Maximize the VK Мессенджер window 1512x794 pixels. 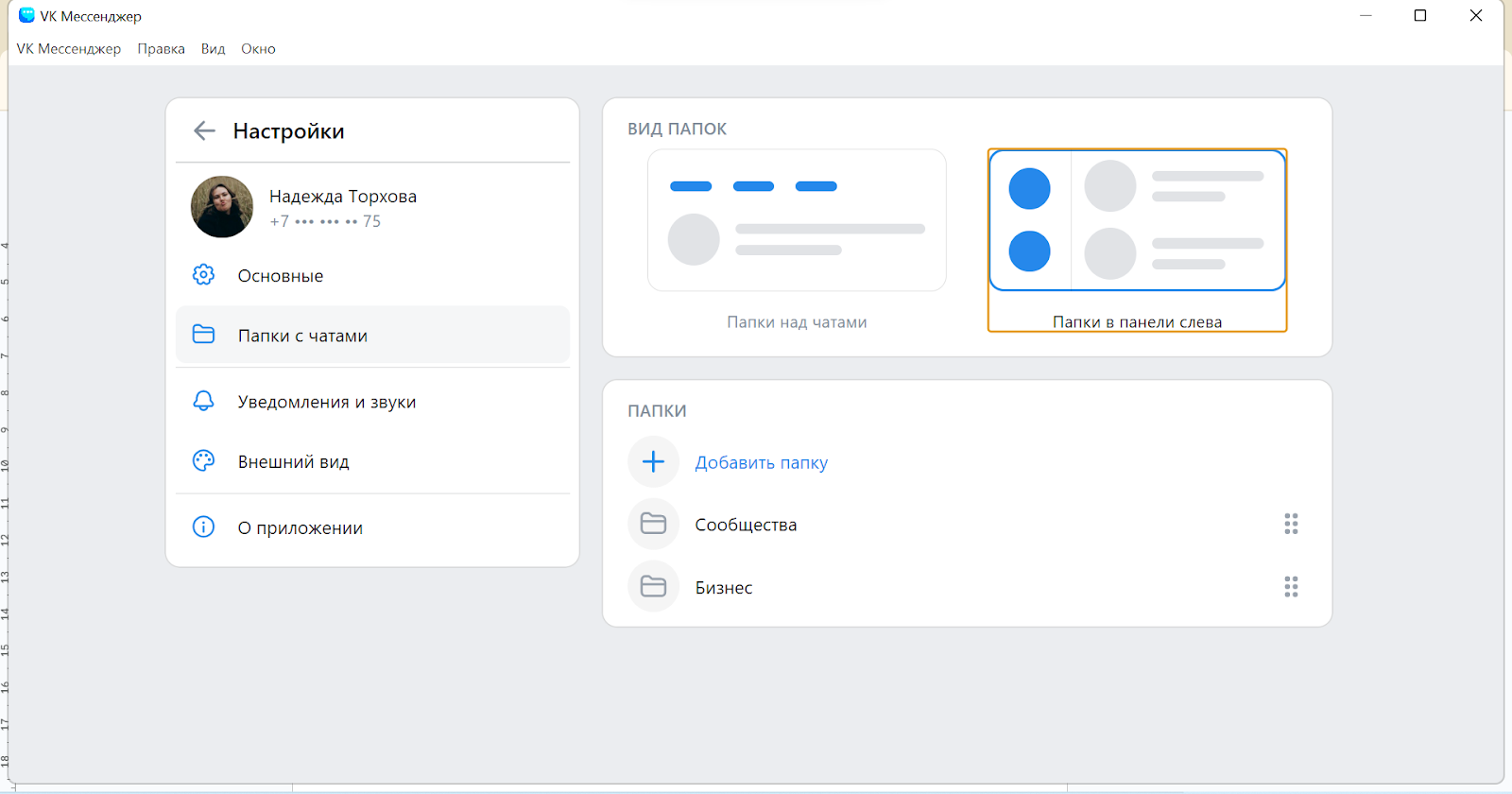tap(1419, 16)
